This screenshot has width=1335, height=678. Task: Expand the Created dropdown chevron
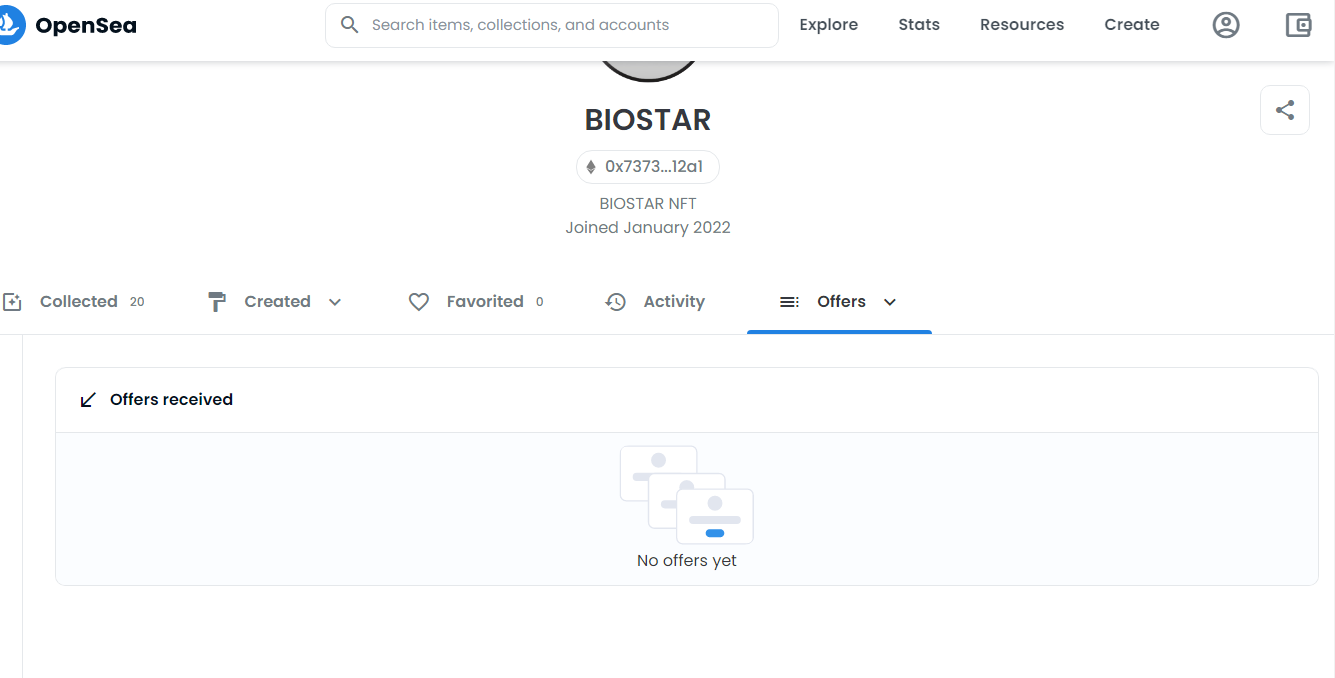[335, 302]
